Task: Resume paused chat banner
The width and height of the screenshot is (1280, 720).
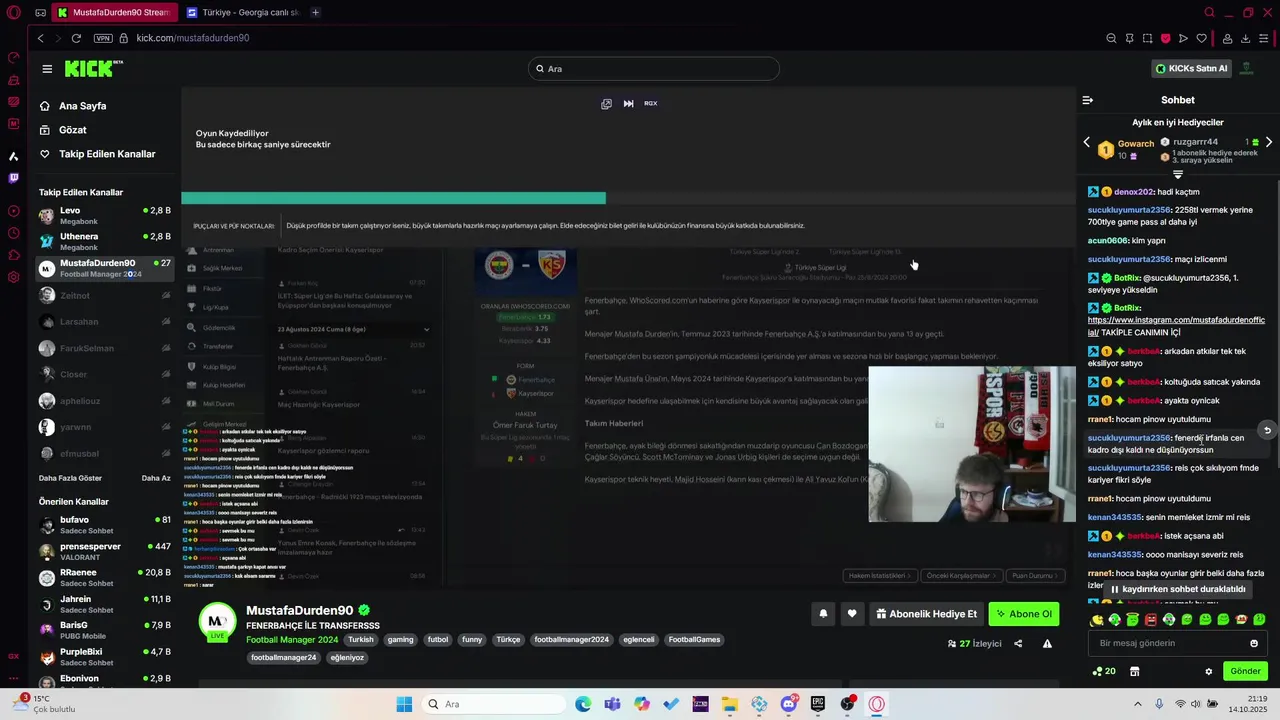Action: point(1178,589)
